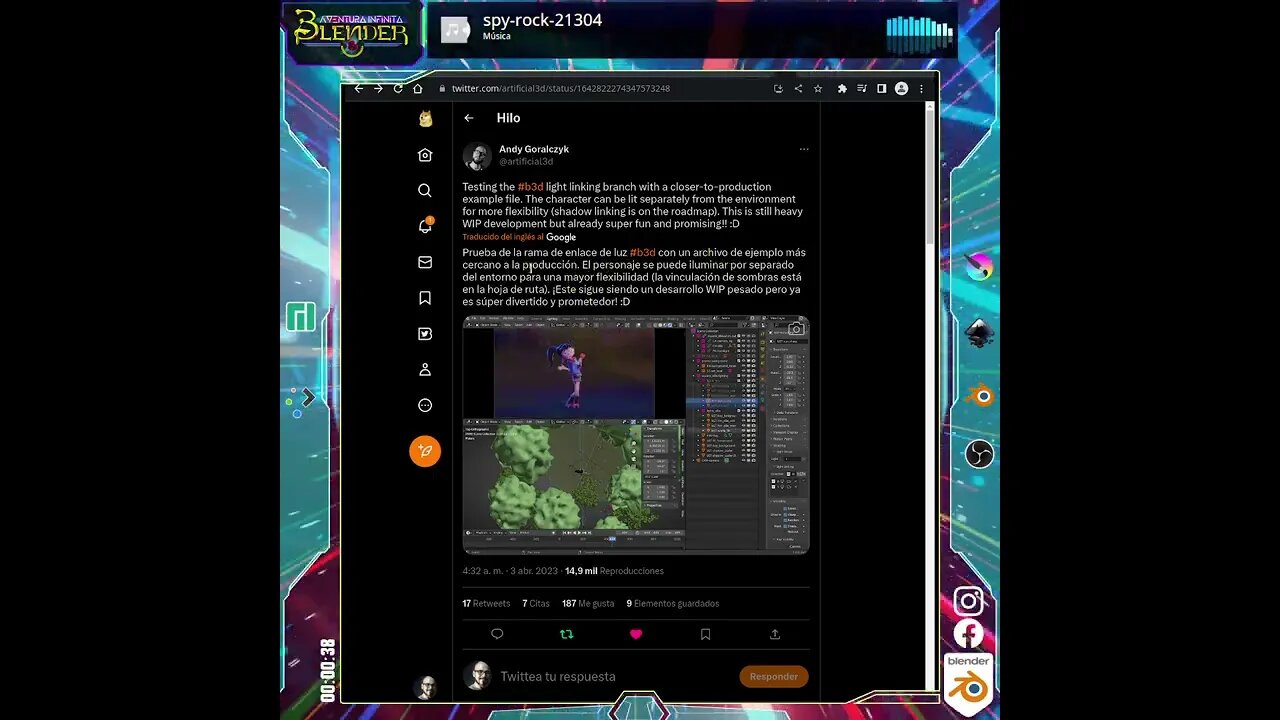Click the @artificial3d handle
1280x720 pixels.
click(526, 161)
